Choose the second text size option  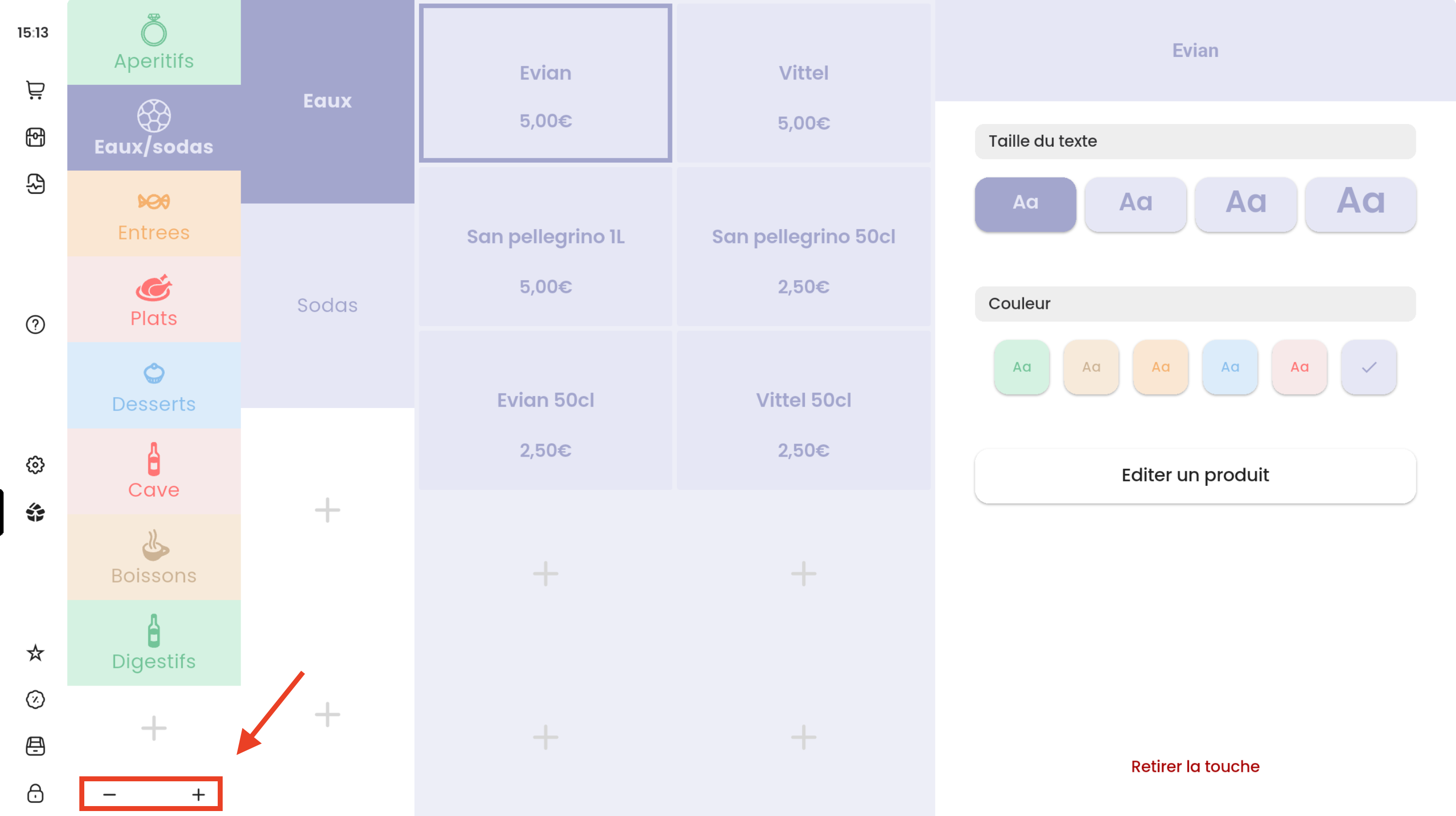[x=1135, y=203]
